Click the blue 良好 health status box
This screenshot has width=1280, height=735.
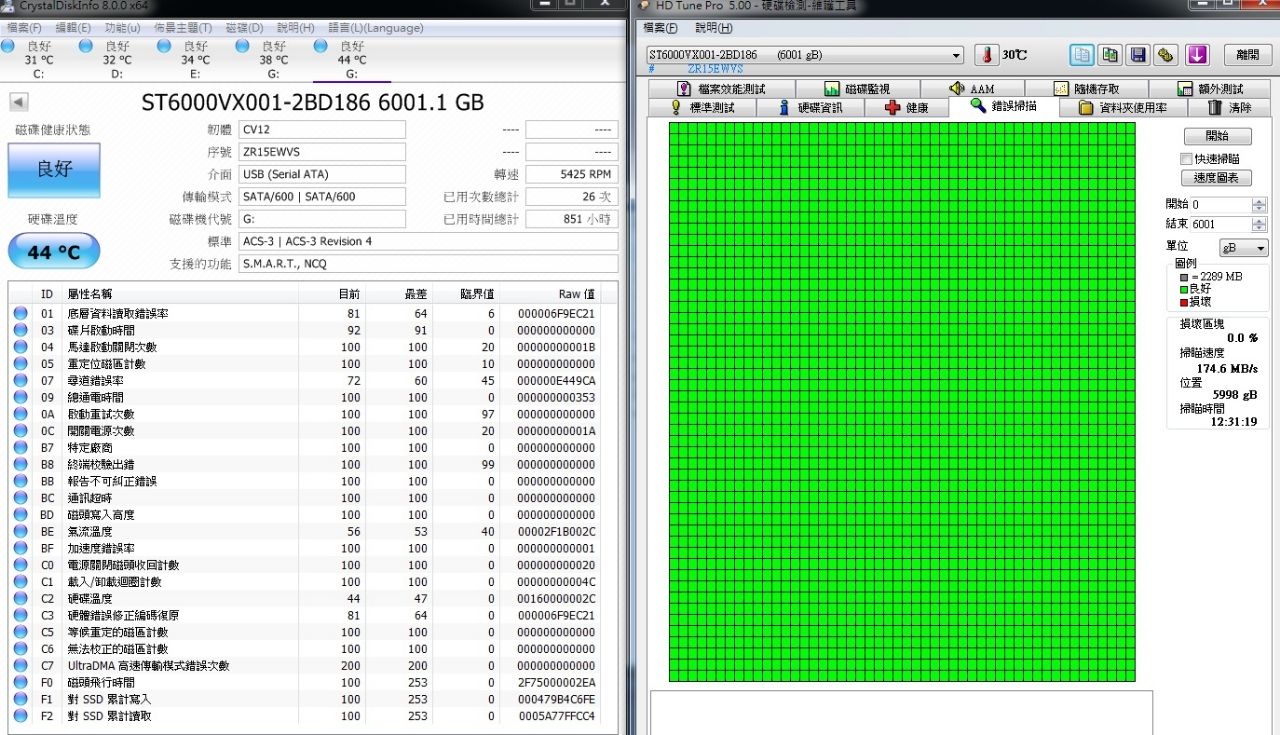[54, 170]
